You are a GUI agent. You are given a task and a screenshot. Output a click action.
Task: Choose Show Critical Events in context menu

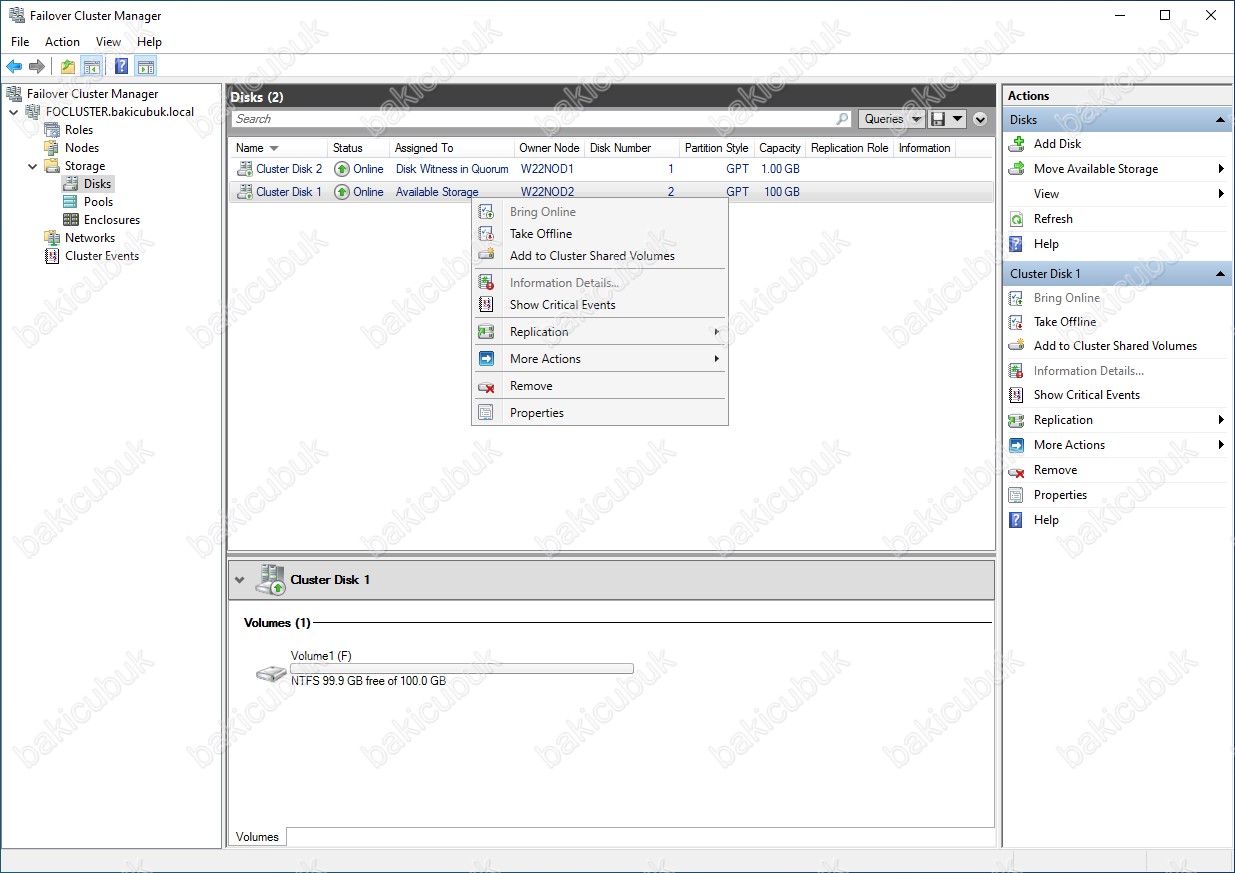pyautogui.click(x=600, y=305)
